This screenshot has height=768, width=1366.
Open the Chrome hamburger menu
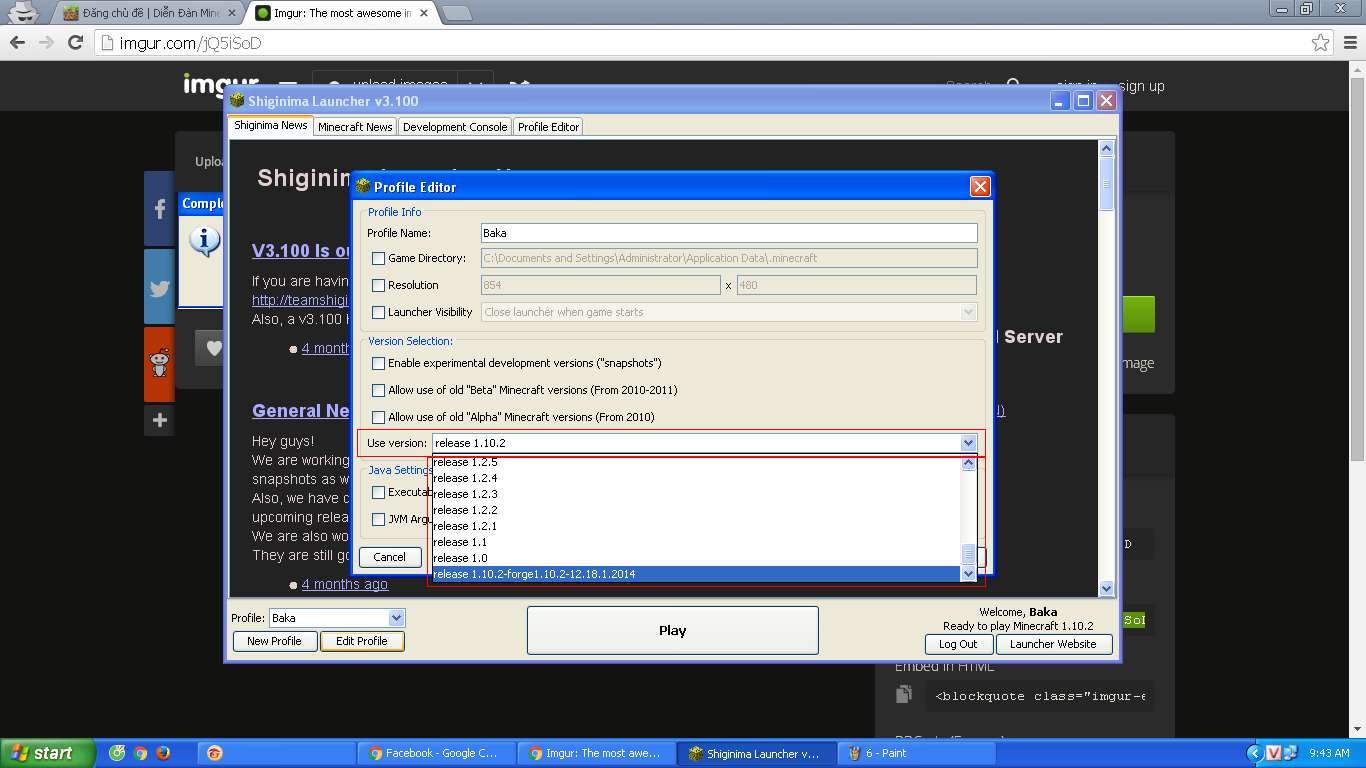pos(1349,43)
